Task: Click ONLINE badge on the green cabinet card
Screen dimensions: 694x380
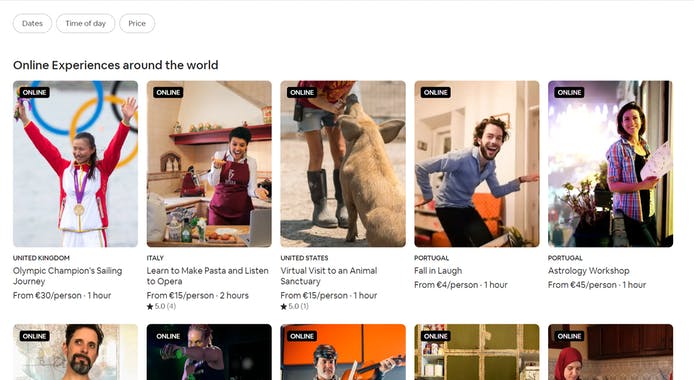Action: click(436, 336)
